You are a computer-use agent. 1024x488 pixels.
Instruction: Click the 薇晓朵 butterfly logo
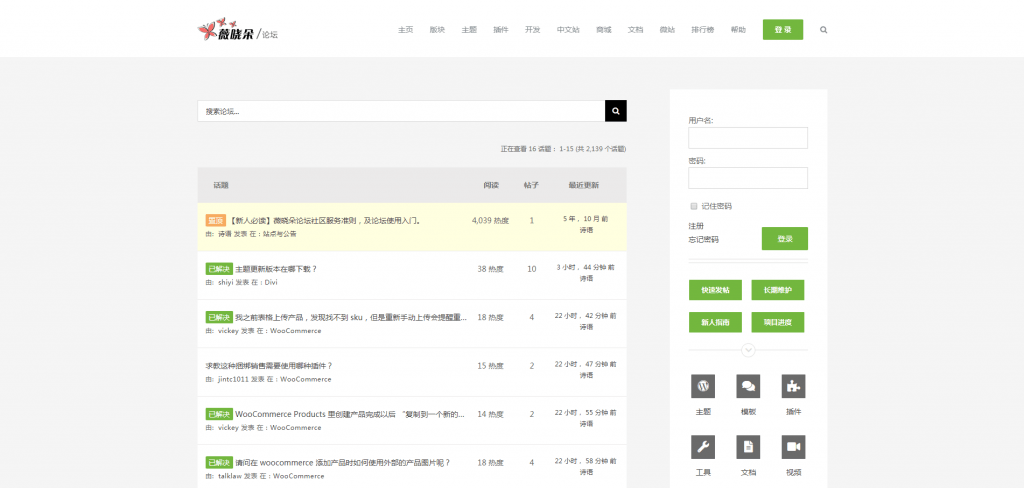pyautogui.click(x=238, y=30)
